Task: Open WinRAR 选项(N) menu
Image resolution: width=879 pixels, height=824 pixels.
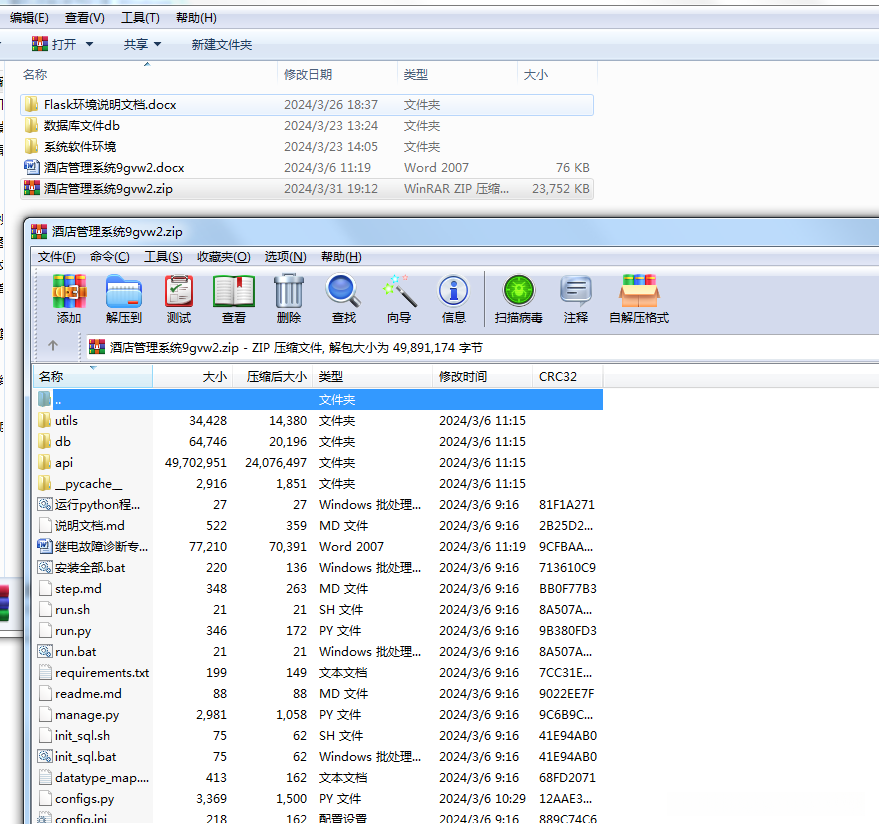Action: point(285,257)
